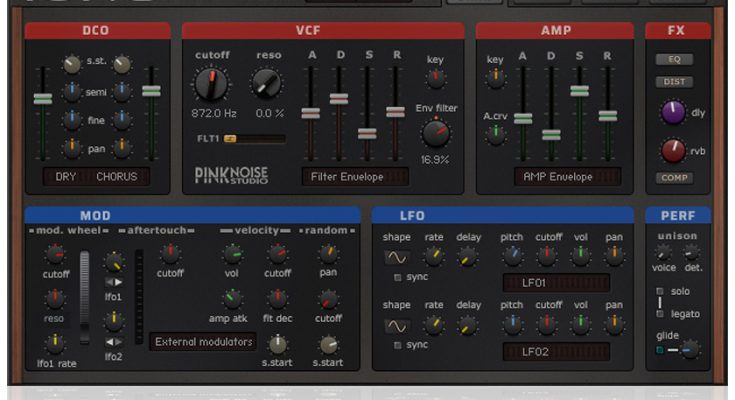Click the AMP envelope S slider
Viewport: 735px width, 400px height.
(579, 91)
